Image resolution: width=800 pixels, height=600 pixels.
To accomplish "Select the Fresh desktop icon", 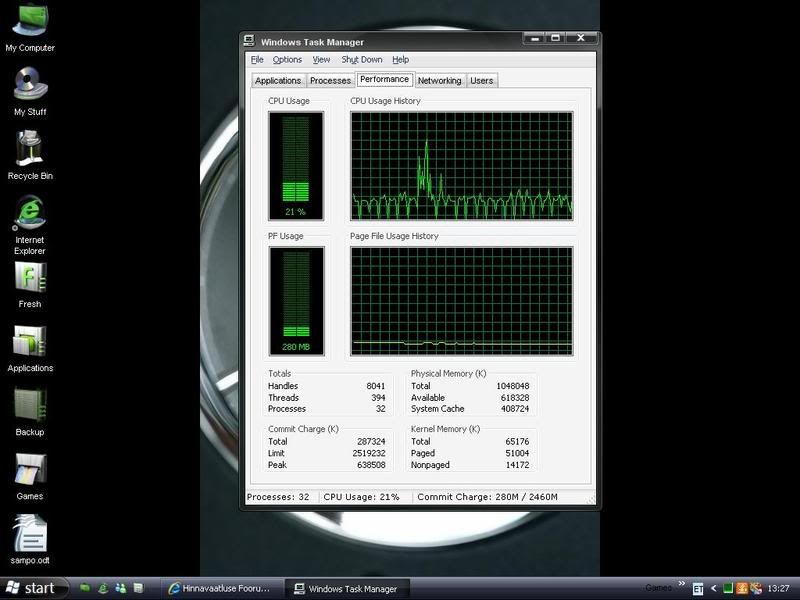I will tap(30, 285).
